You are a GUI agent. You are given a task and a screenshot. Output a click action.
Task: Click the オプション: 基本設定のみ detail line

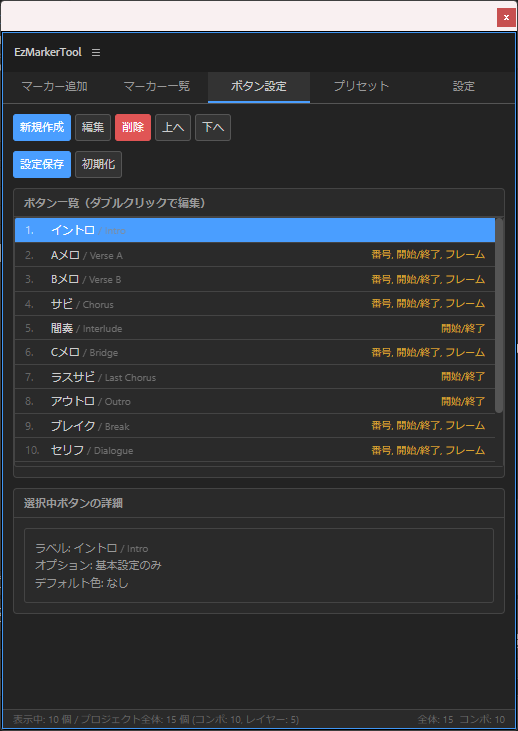click(98, 565)
